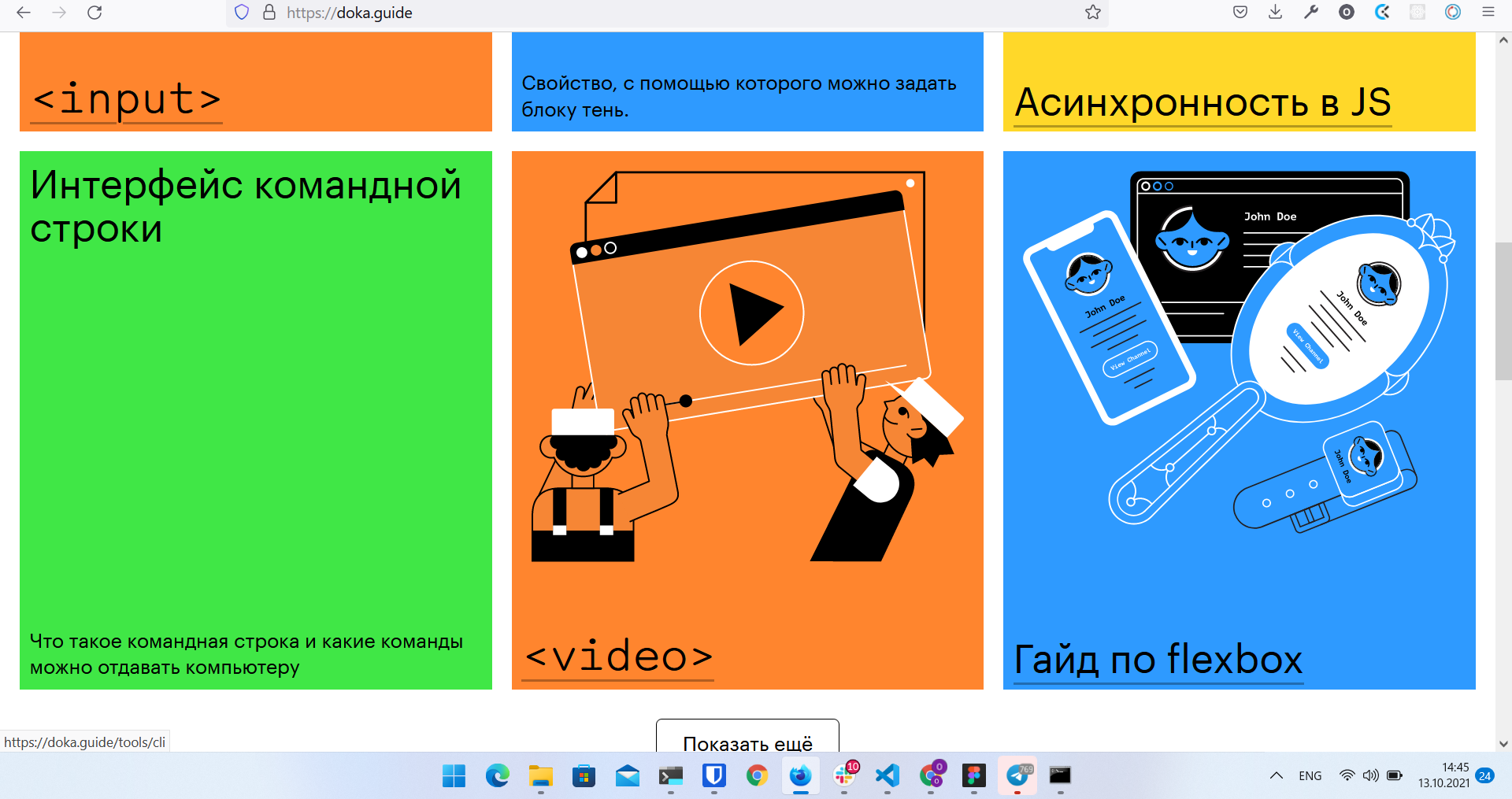
Task: Click the Показать ещё button
Action: pos(747,742)
